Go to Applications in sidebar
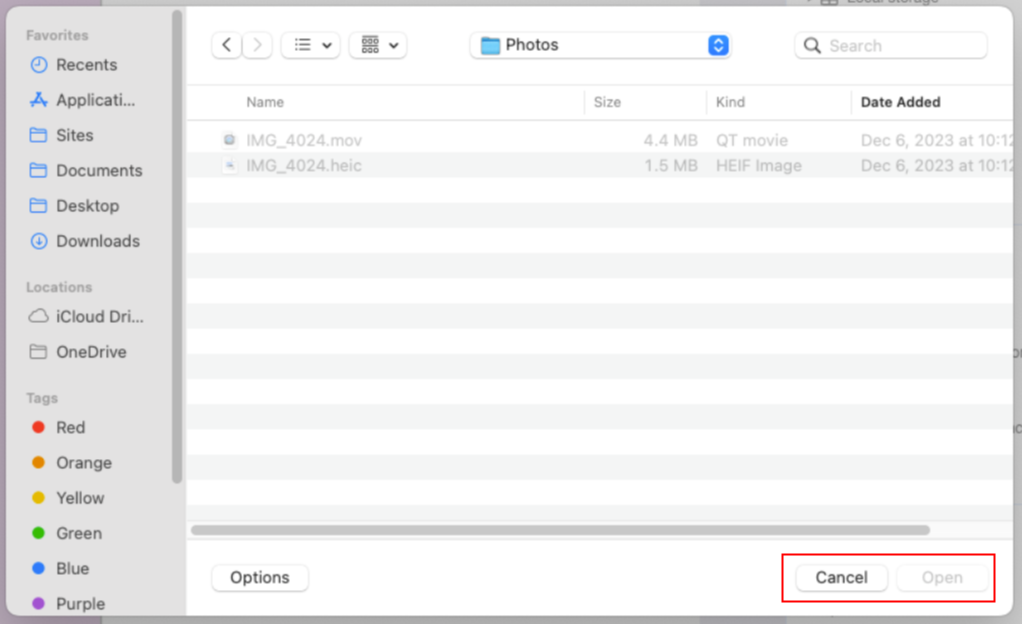Viewport: 1022px width, 624px height. (94, 100)
